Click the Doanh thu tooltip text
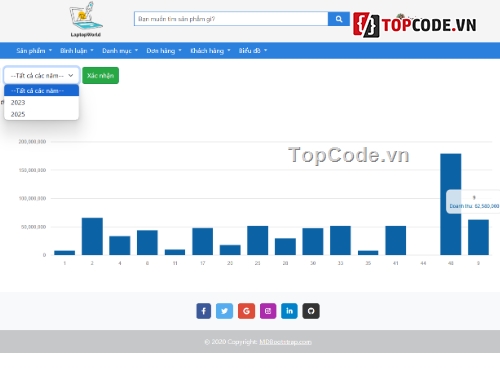The image size is (500, 375). pyautogui.click(x=474, y=206)
